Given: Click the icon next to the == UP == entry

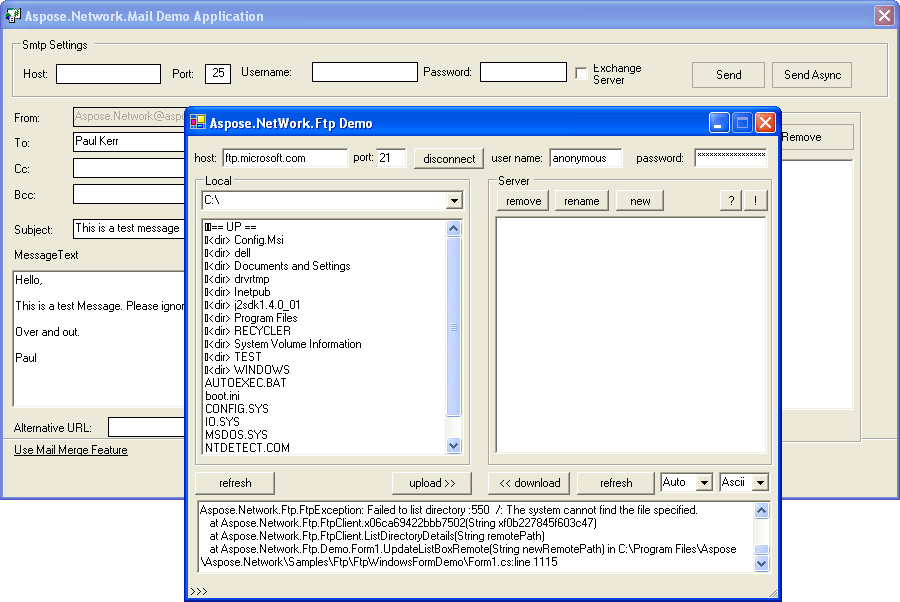Looking at the screenshot, I should click(207, 226).
